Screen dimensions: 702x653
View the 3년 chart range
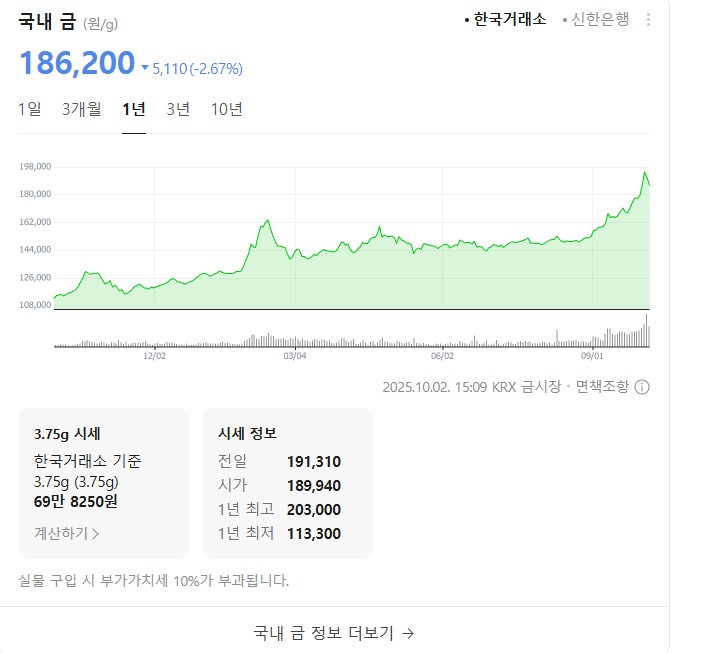coord(178,109)
